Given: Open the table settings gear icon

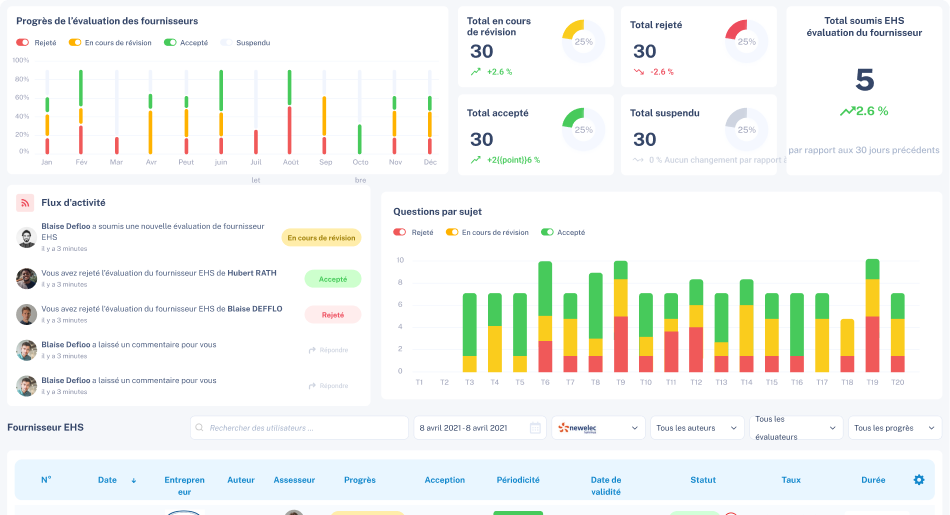Looking at the screenshot, I should (919, 480).
